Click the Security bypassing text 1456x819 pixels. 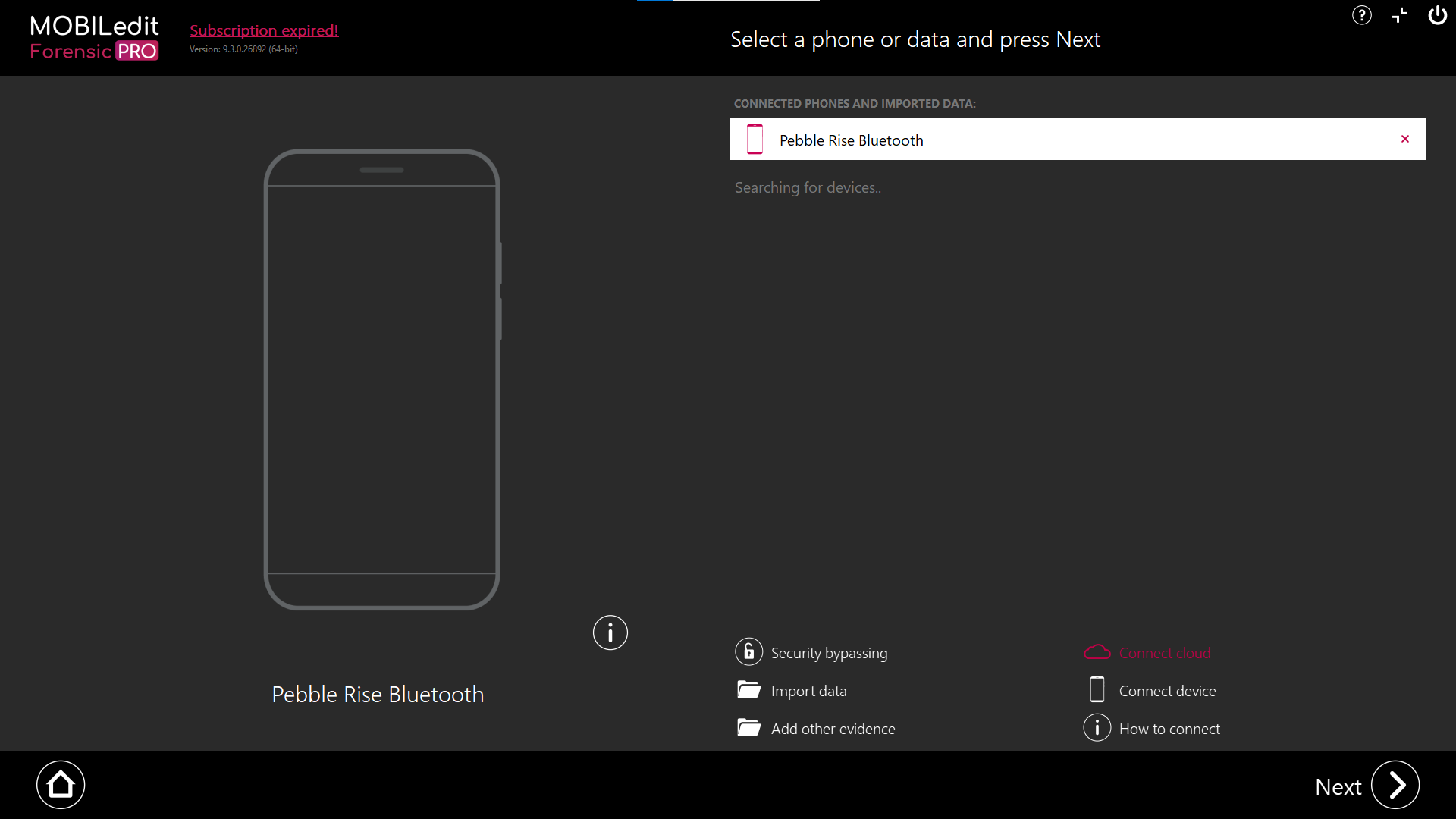point(829,653)
